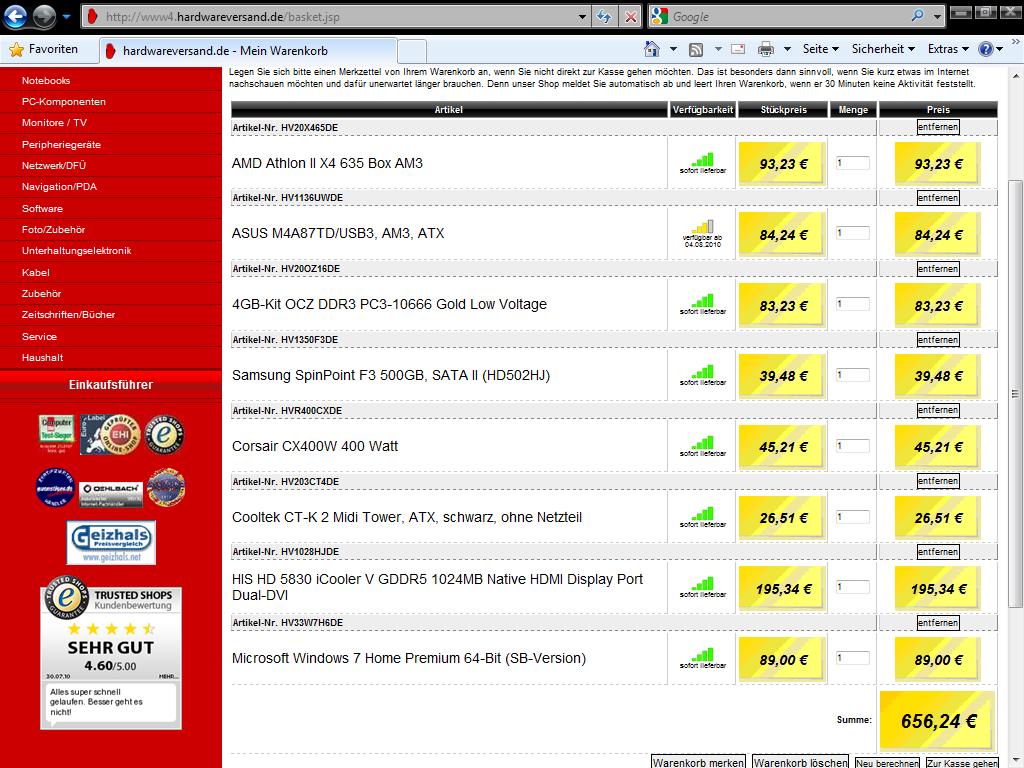This screenshot has height=768, width=1024.
Task: Click the Trusted Shops Guarantee round seal
Action: [x=165, y=434]
